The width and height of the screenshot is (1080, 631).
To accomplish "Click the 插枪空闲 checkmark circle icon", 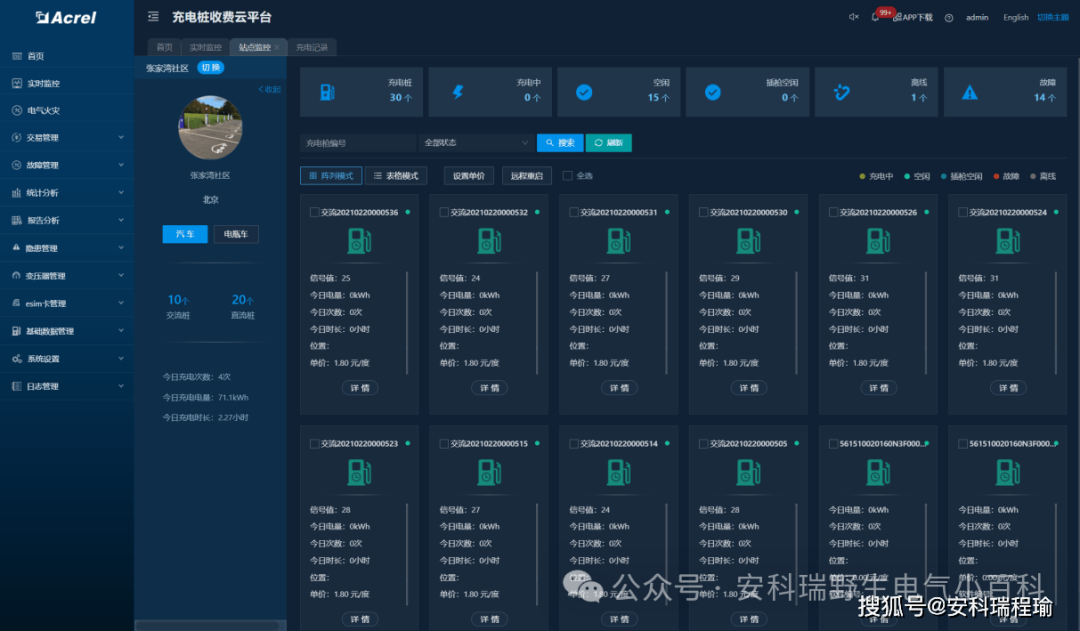I will click(713, 92).
